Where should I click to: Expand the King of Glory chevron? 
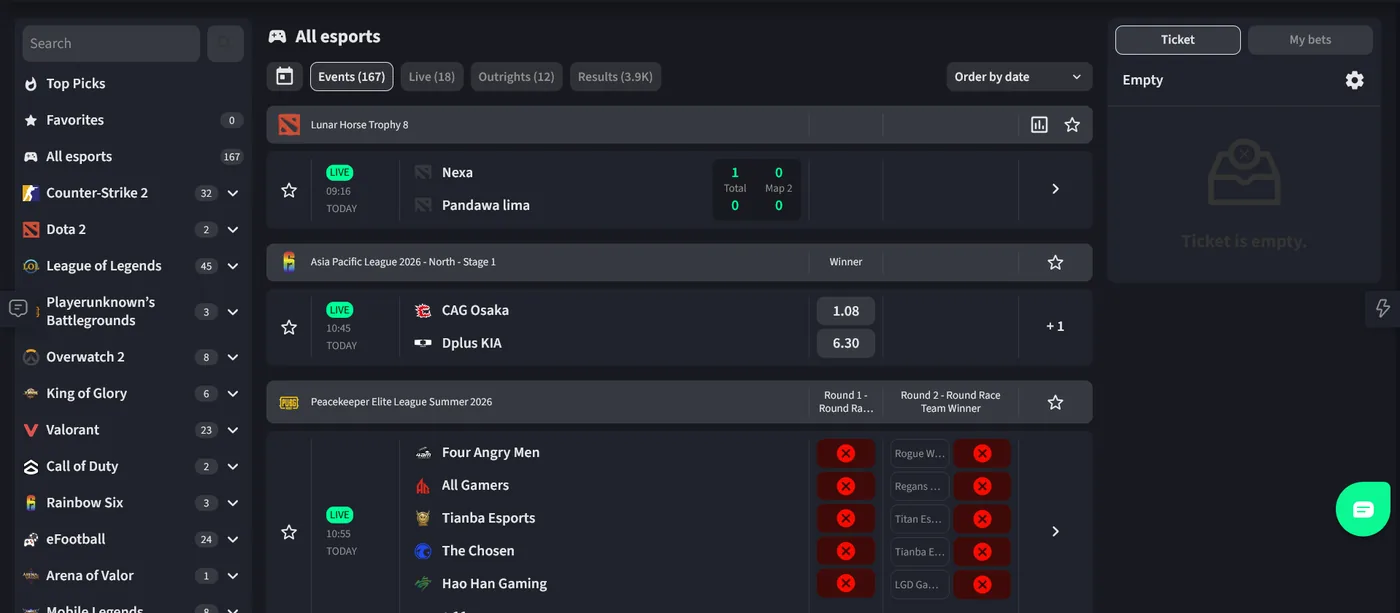232,394
